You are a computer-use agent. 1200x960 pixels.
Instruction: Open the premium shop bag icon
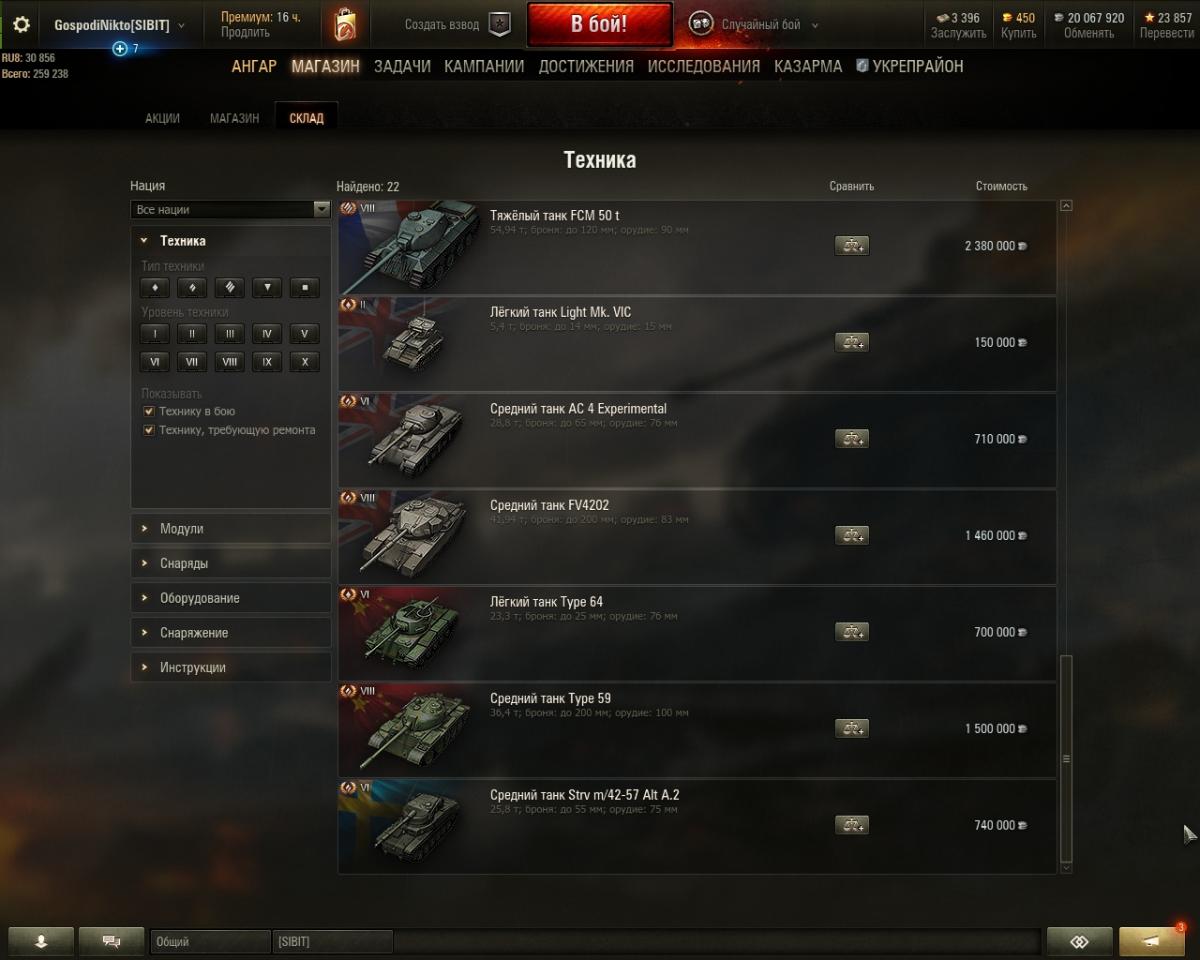click(x=345, y=25)
